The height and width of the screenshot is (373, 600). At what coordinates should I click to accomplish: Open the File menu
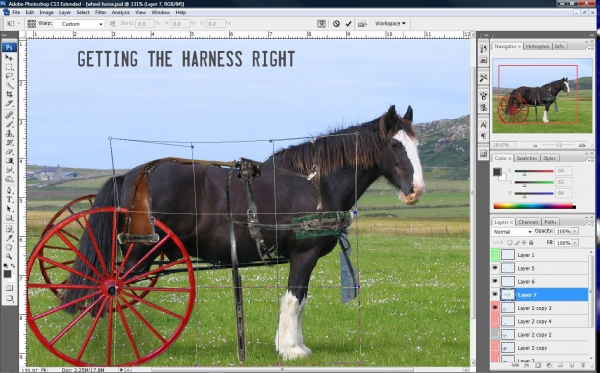(x=16, y=12)
